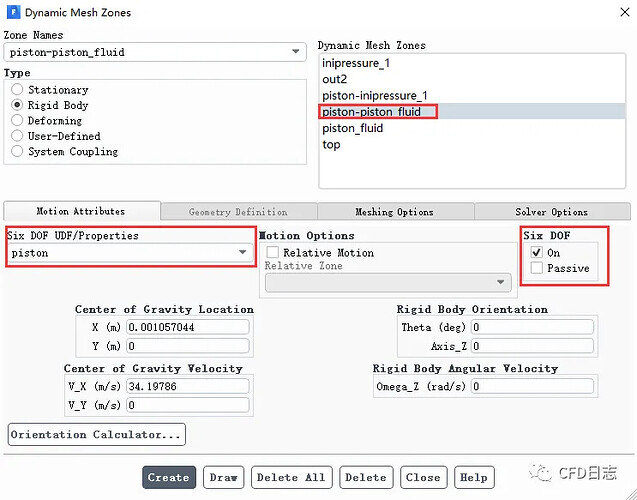Choose the User-Defined type option
Viewport: 637px width, 500px height.
click(17, 136)
